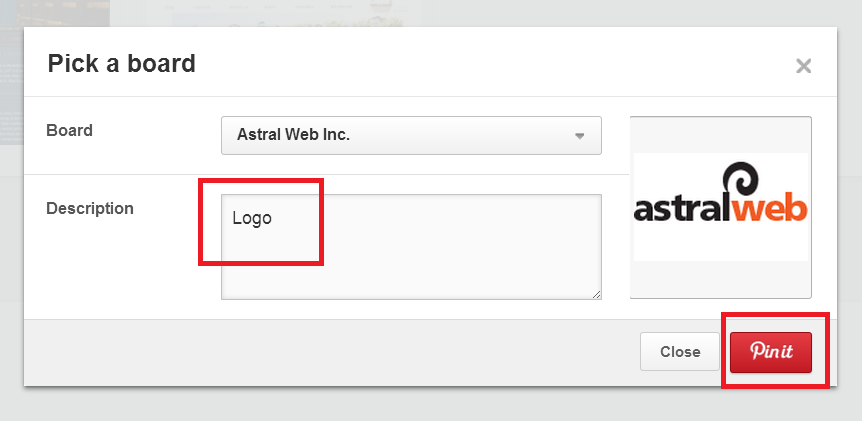The image size is (862, 421).
Task: Click the Board field label
Action: [69, 131]
